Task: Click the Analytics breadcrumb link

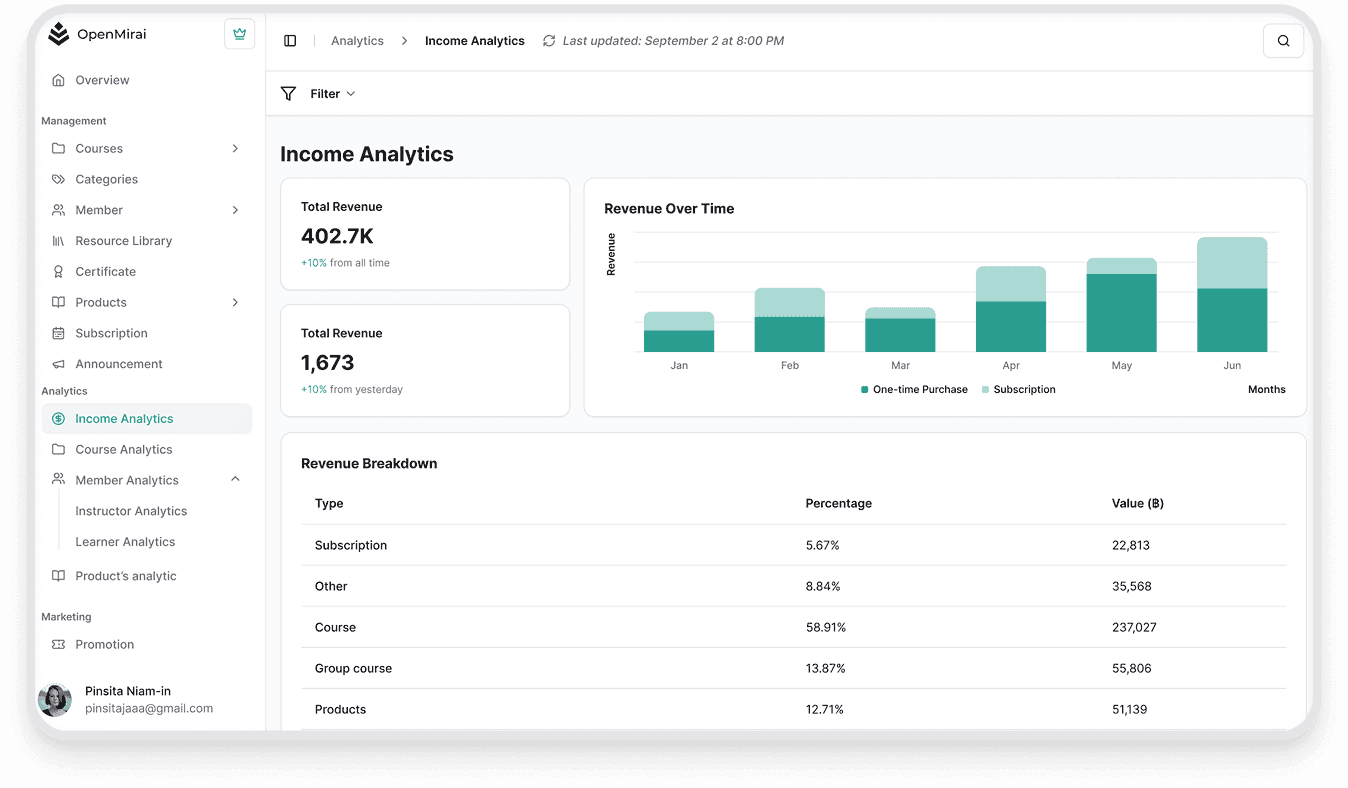Action: 357,41
